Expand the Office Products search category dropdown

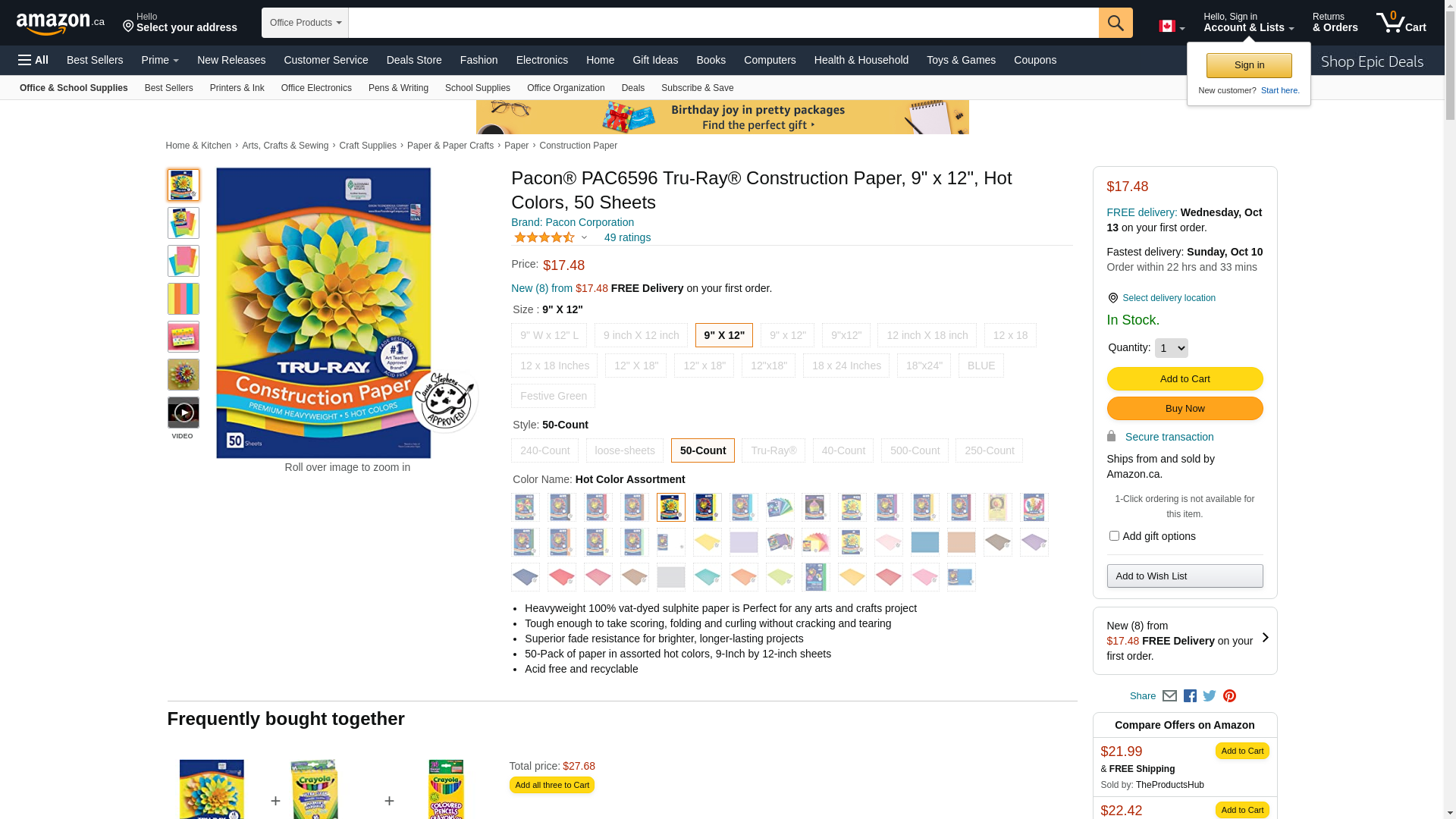305,23
